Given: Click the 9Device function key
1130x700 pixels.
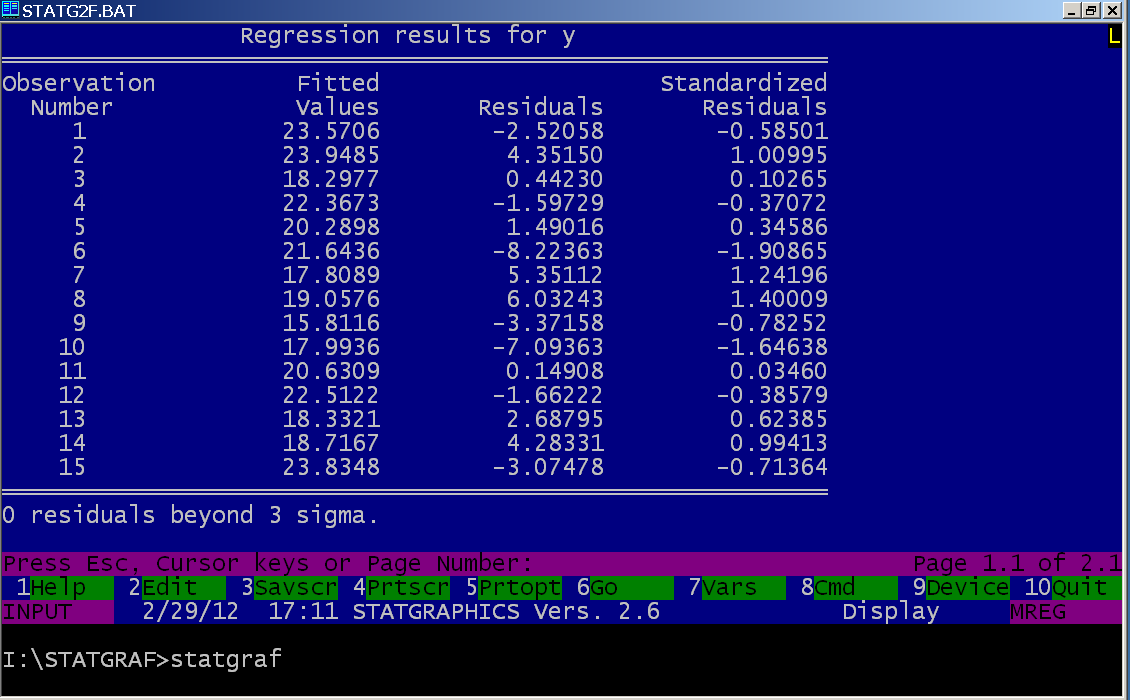Looking at the screenshot, I should coord(961,588).
